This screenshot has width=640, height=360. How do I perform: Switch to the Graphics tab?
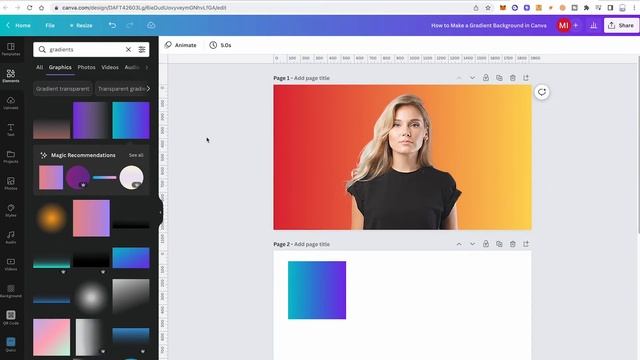[60, 67]
